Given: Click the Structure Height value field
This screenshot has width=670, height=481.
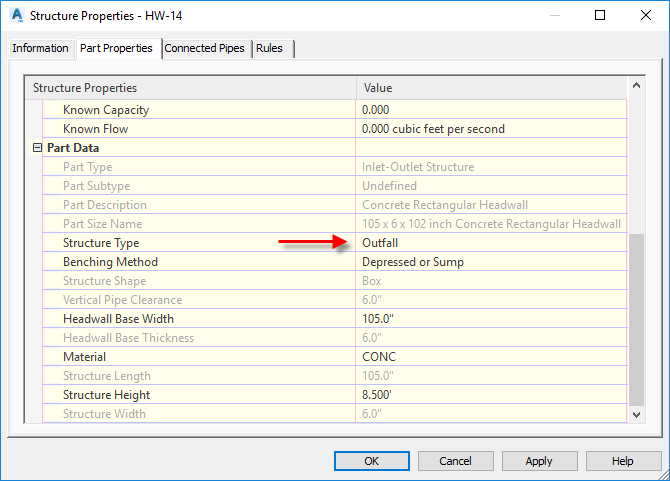Looking at the screenshot, I should 490,395.
